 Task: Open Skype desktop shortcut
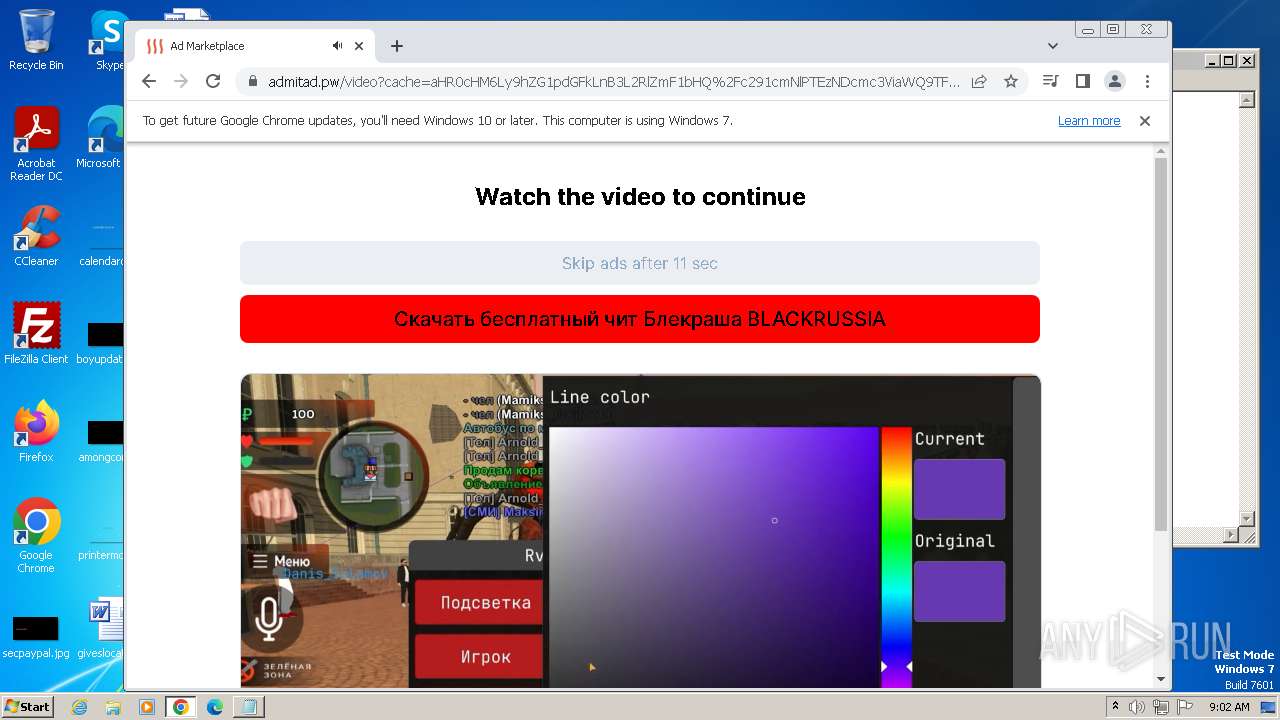108,40
